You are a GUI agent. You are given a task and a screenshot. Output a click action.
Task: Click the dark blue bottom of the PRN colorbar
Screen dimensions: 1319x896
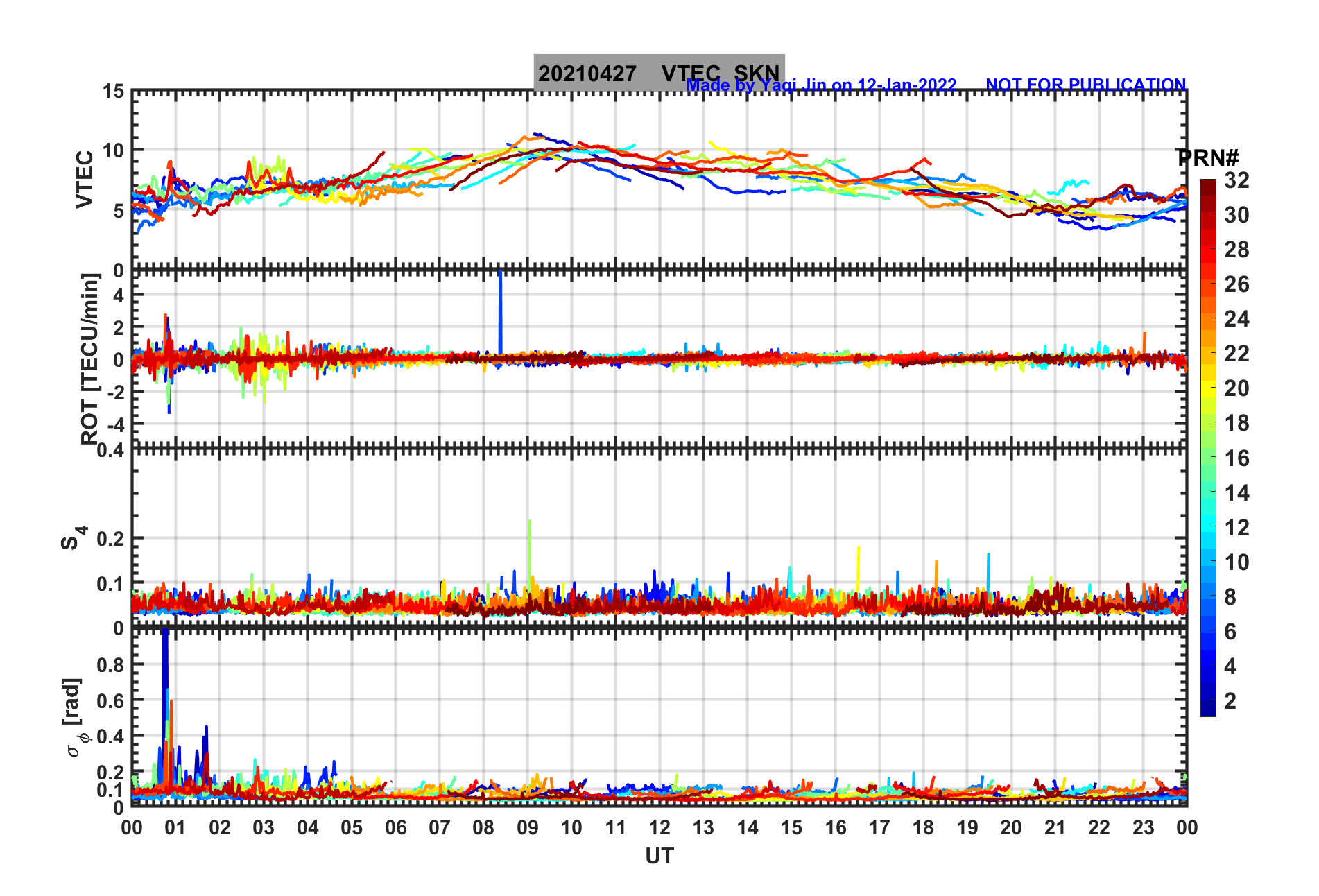tap(1208, 707)
